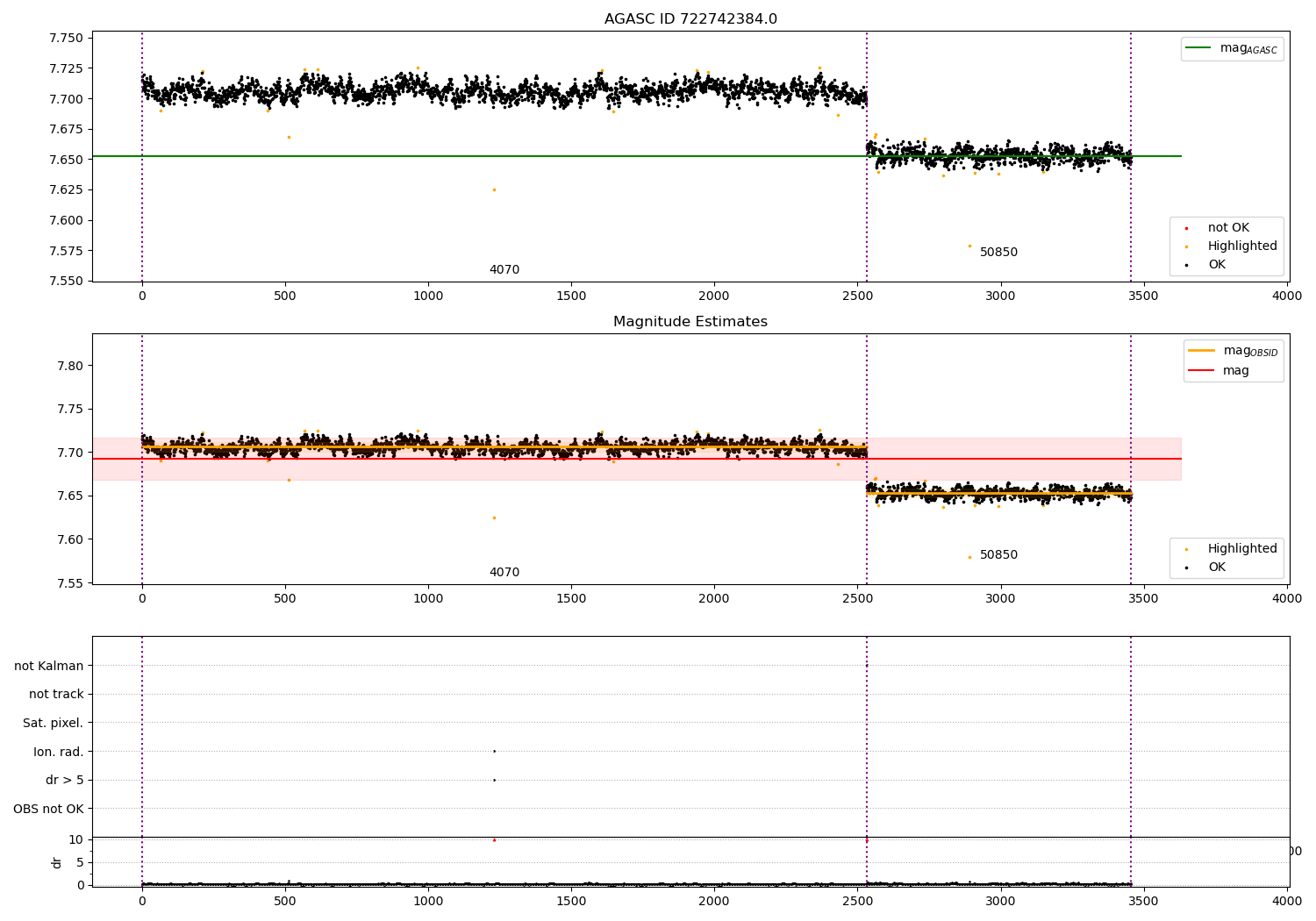Viewport: 1316px width, 921px height.
Task: Click orange outlier point beside top-plot '50850'
Action: pyautogui.click(x=969, y=246)
